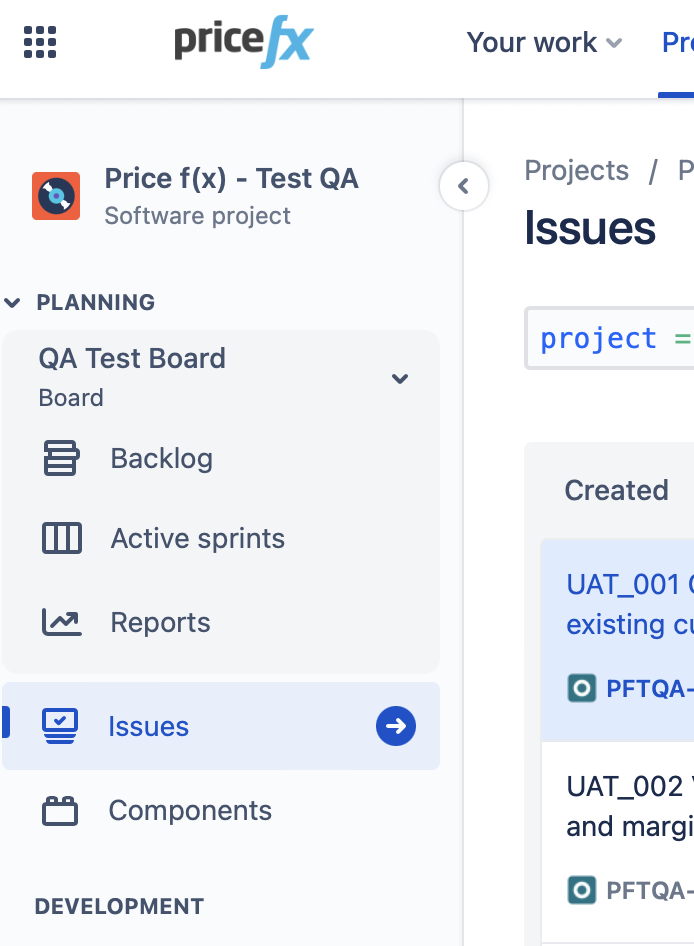The width and height of the screenshot is (694, 946).
Task: Collapse the sidebar with the arrow button
Action: 463,186
